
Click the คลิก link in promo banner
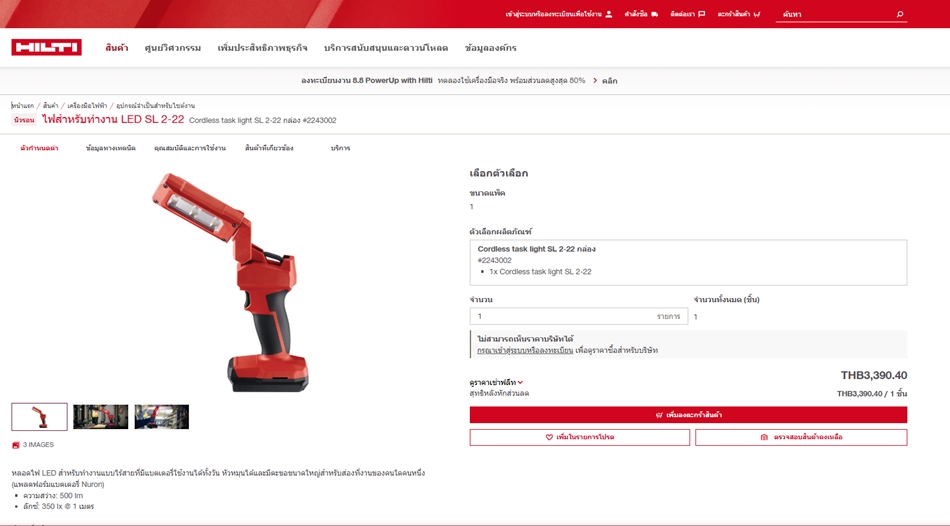click(610, 81)
